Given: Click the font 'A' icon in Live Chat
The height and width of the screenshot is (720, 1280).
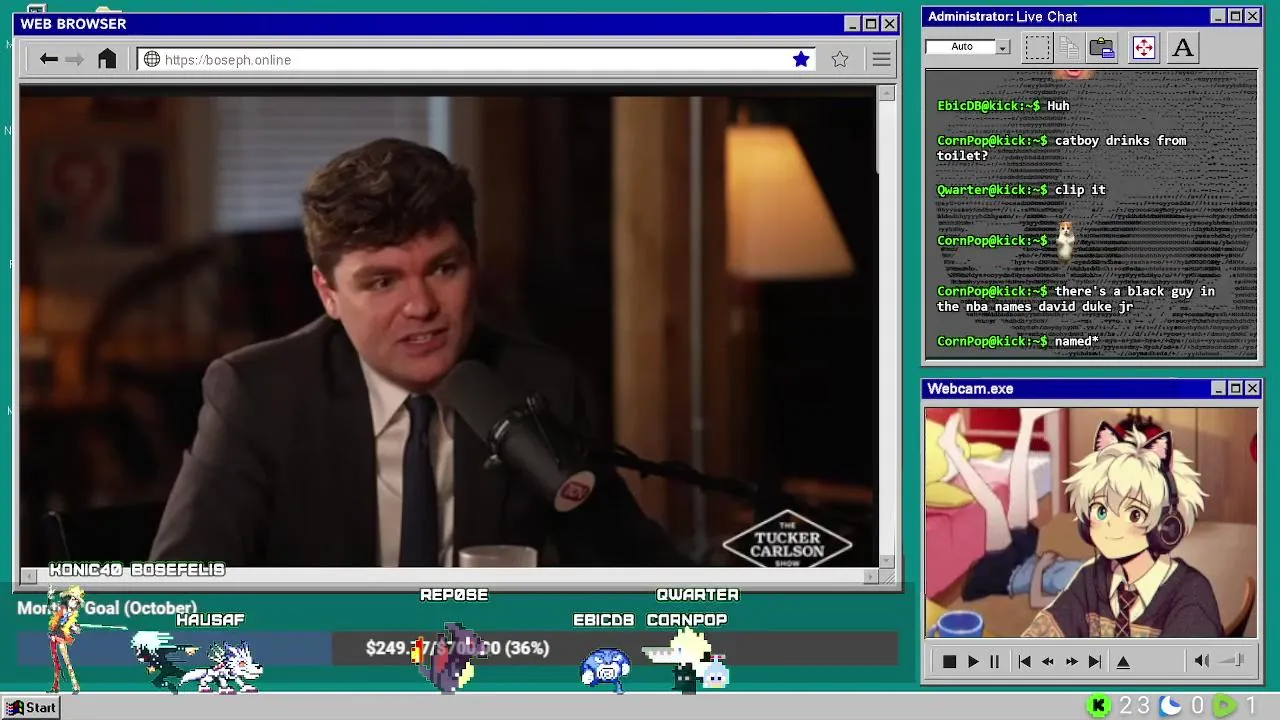Looking at the screenshot, I should [x=1183, y=47].
